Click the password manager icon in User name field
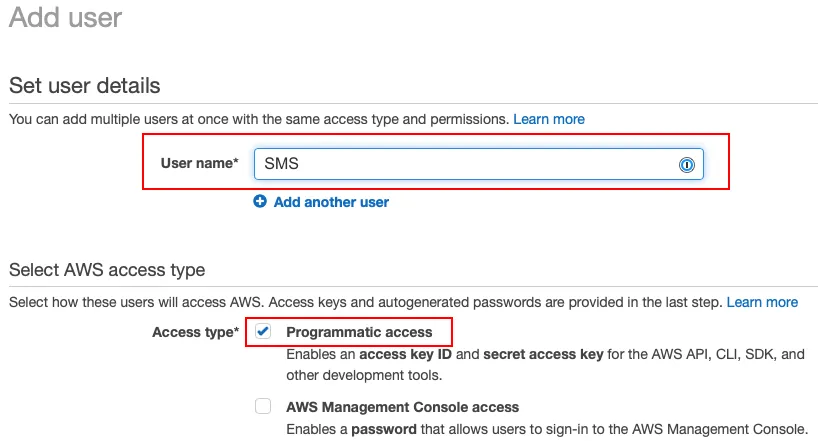The height and width of the screenshot is (441, 818). pos(687,165)
